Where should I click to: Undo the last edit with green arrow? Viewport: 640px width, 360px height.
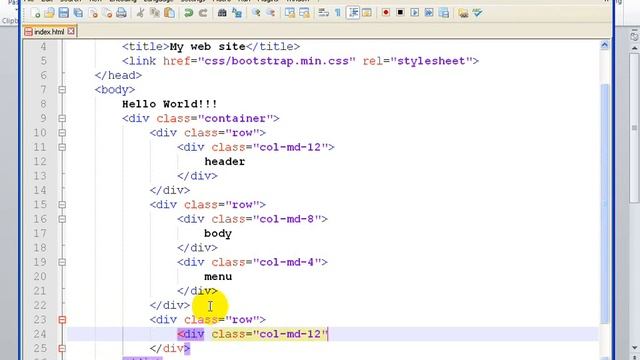[188, 13]
